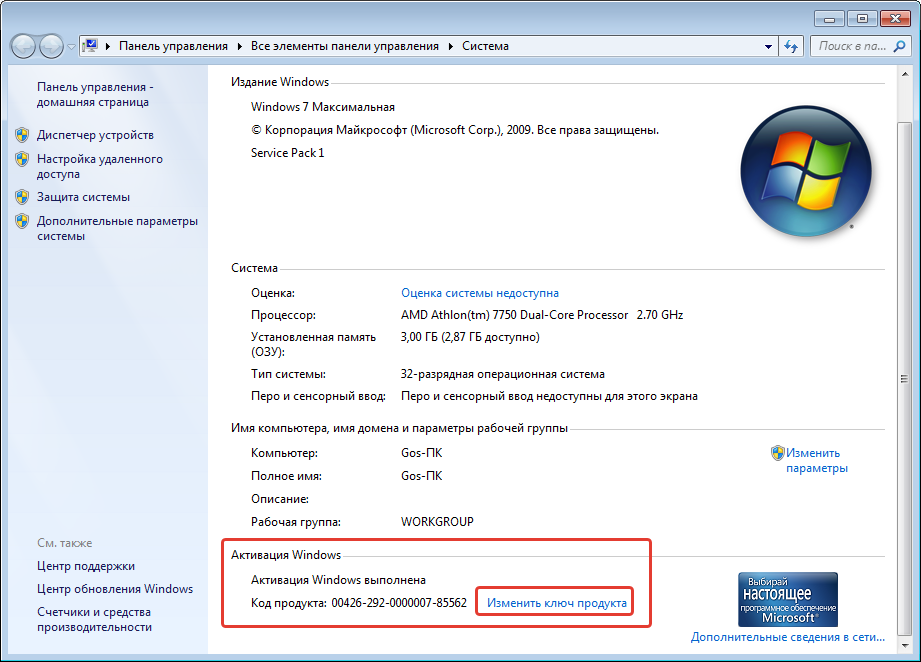
Task: Click shield icon beside Изменить параметры
Action: pos(777,453)
